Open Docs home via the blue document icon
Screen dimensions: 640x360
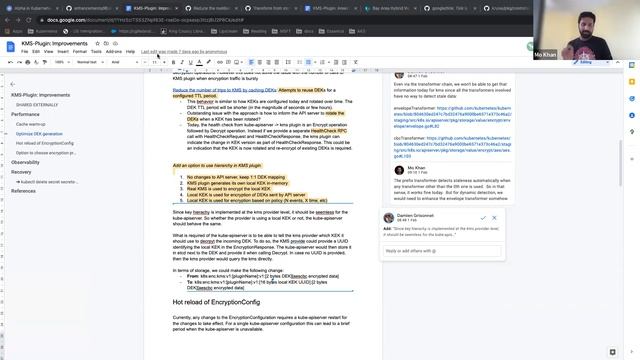coord(11,47)
